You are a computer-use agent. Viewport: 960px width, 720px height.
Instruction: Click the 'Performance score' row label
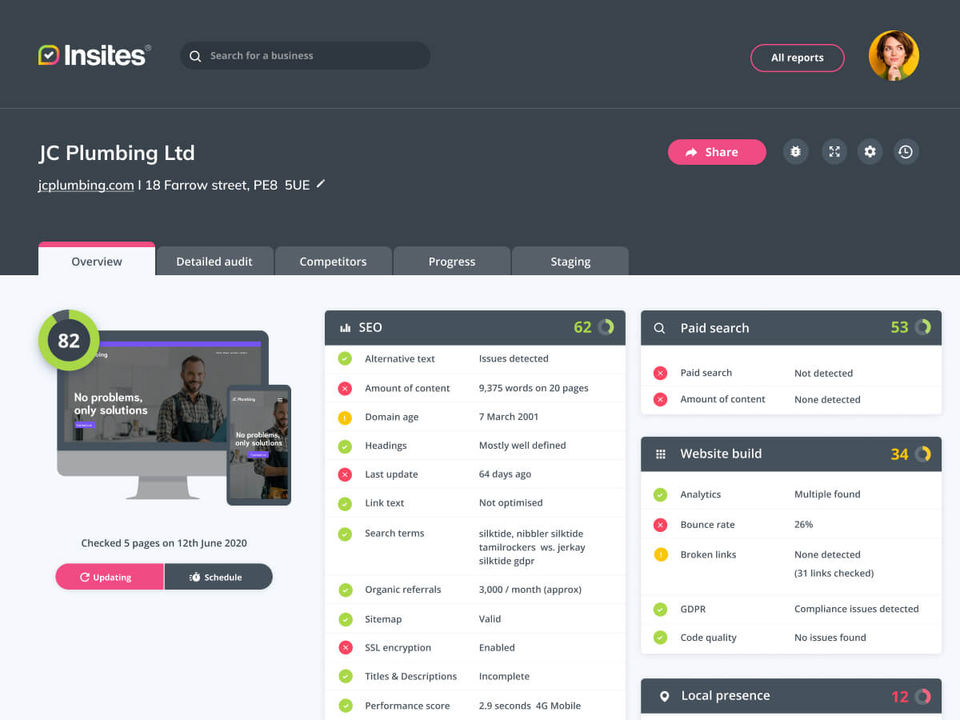407,705
